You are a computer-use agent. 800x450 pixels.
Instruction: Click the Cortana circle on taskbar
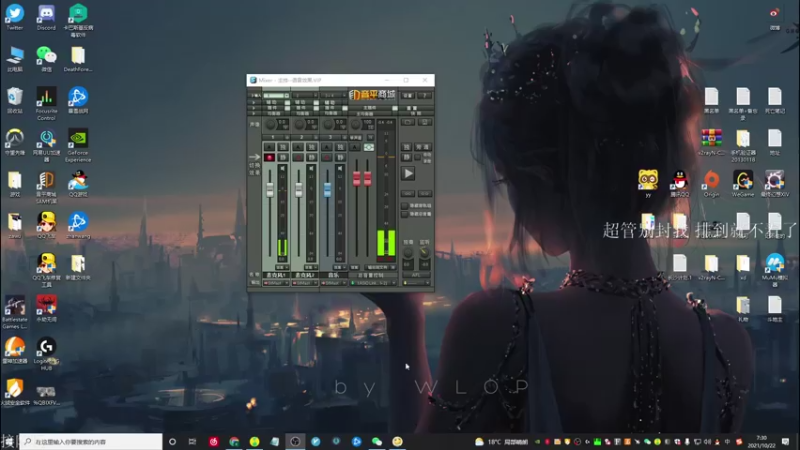pos(172,441)
